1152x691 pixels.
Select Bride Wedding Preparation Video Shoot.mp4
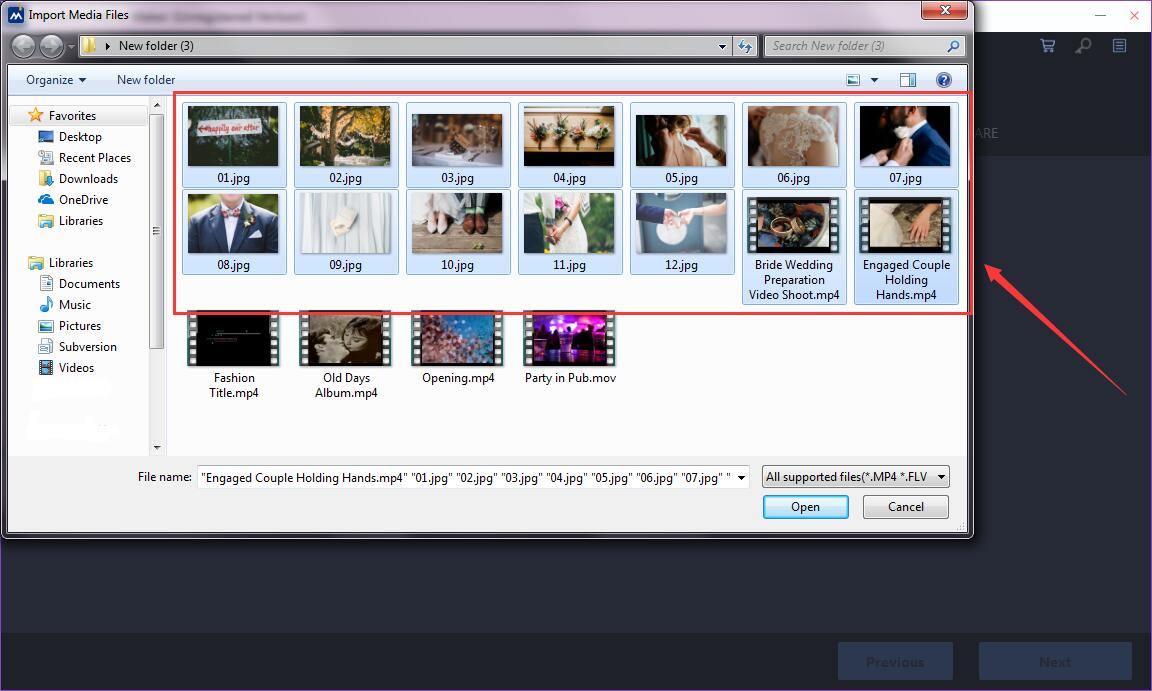[x=793, y=247]
